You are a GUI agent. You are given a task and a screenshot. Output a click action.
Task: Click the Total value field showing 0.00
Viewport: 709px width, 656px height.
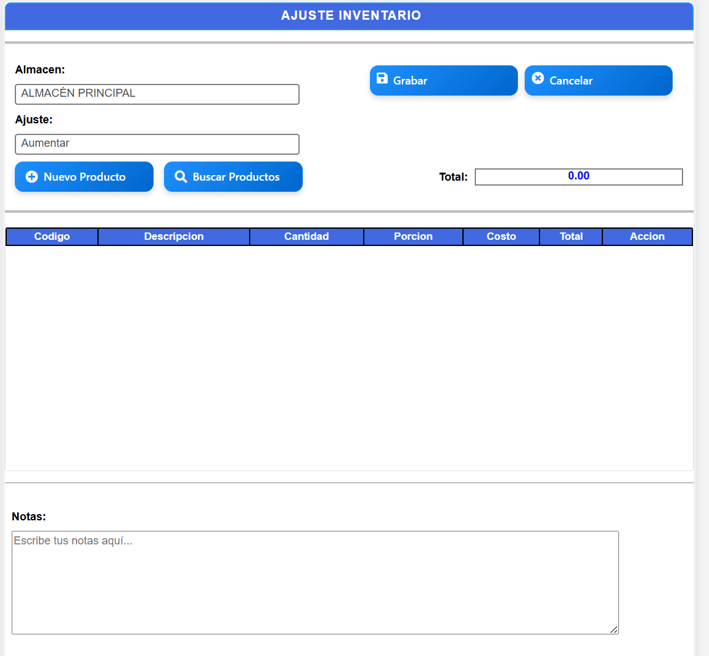click(x=579, y=177)
